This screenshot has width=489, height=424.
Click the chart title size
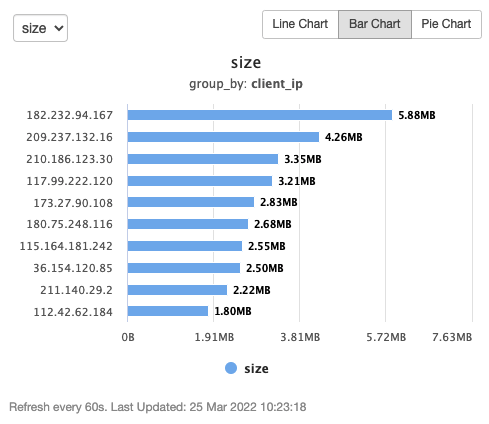pyautogui.click(x=246, y=63)
